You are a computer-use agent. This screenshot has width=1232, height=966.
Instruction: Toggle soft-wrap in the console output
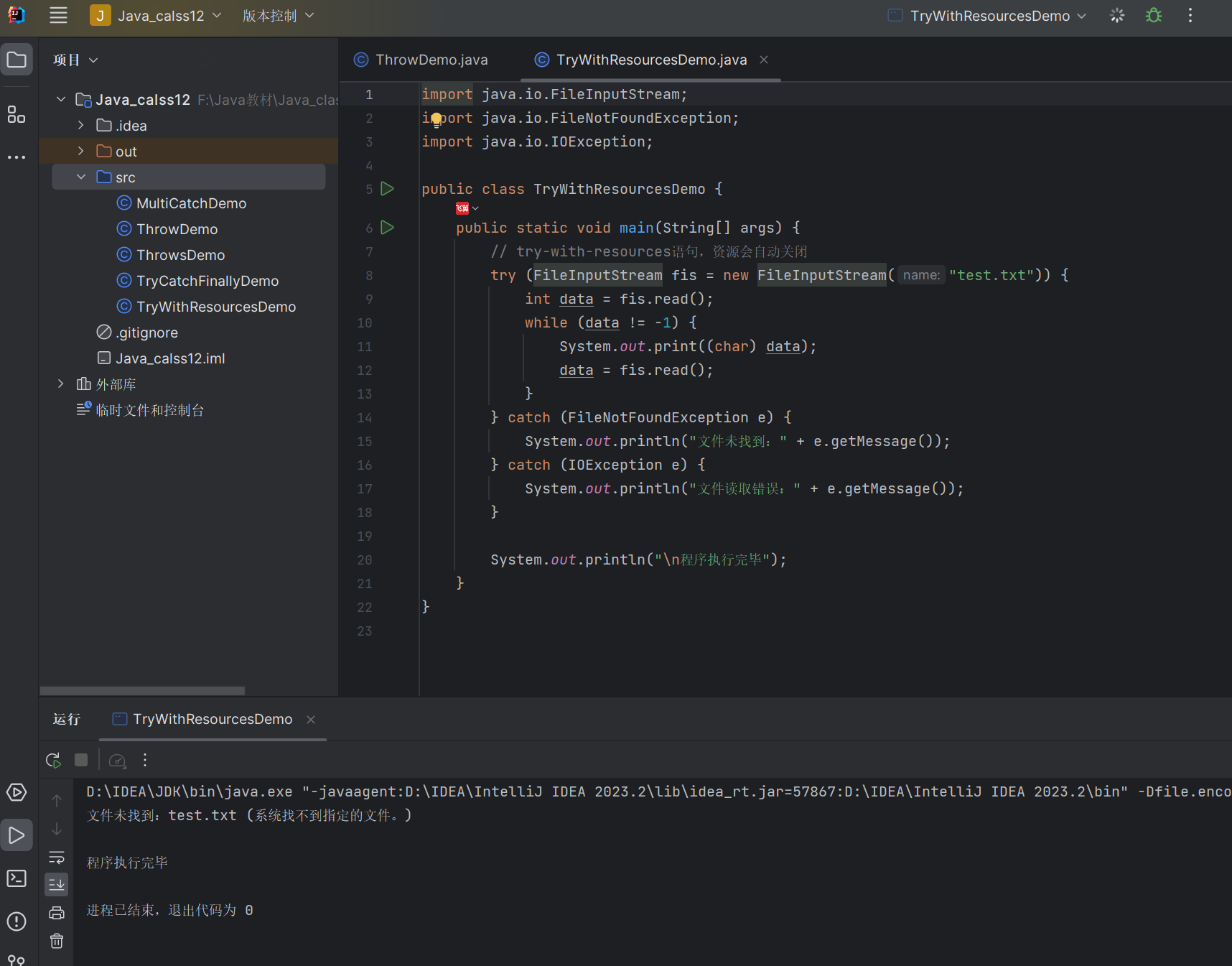(57, 858)
